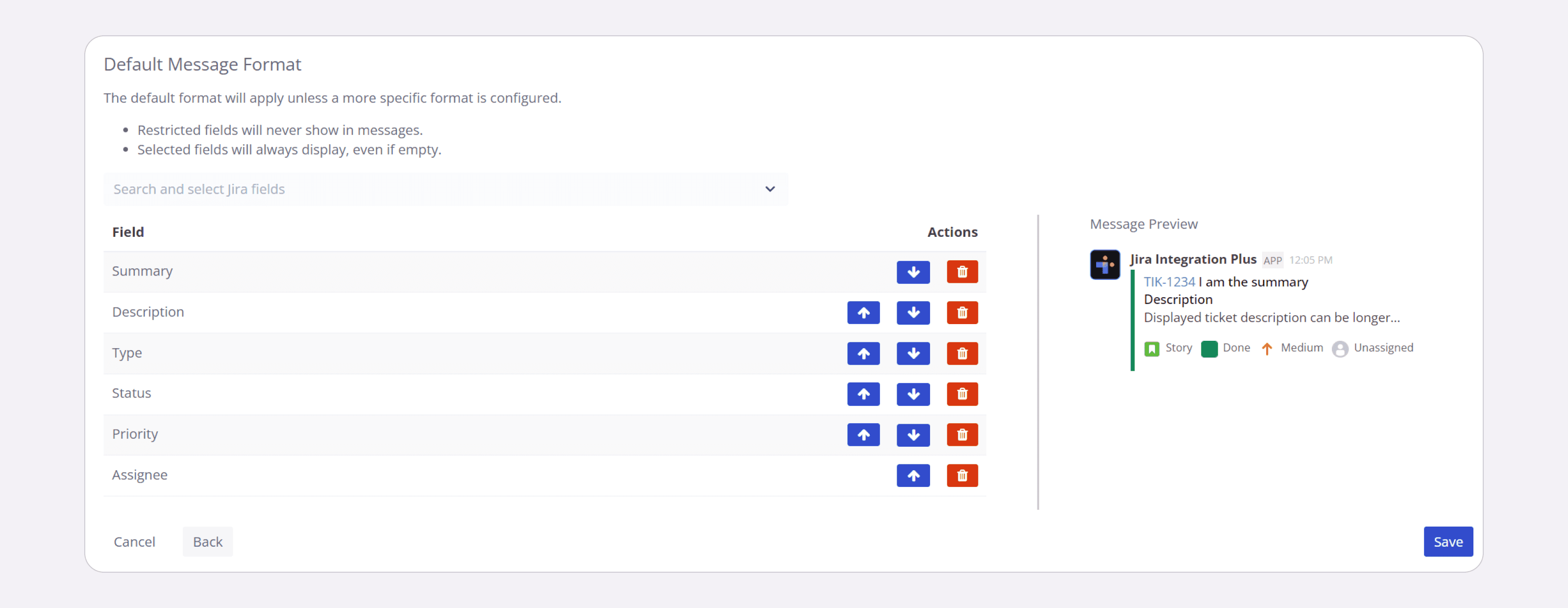Click the Story label in preview

1178,348
